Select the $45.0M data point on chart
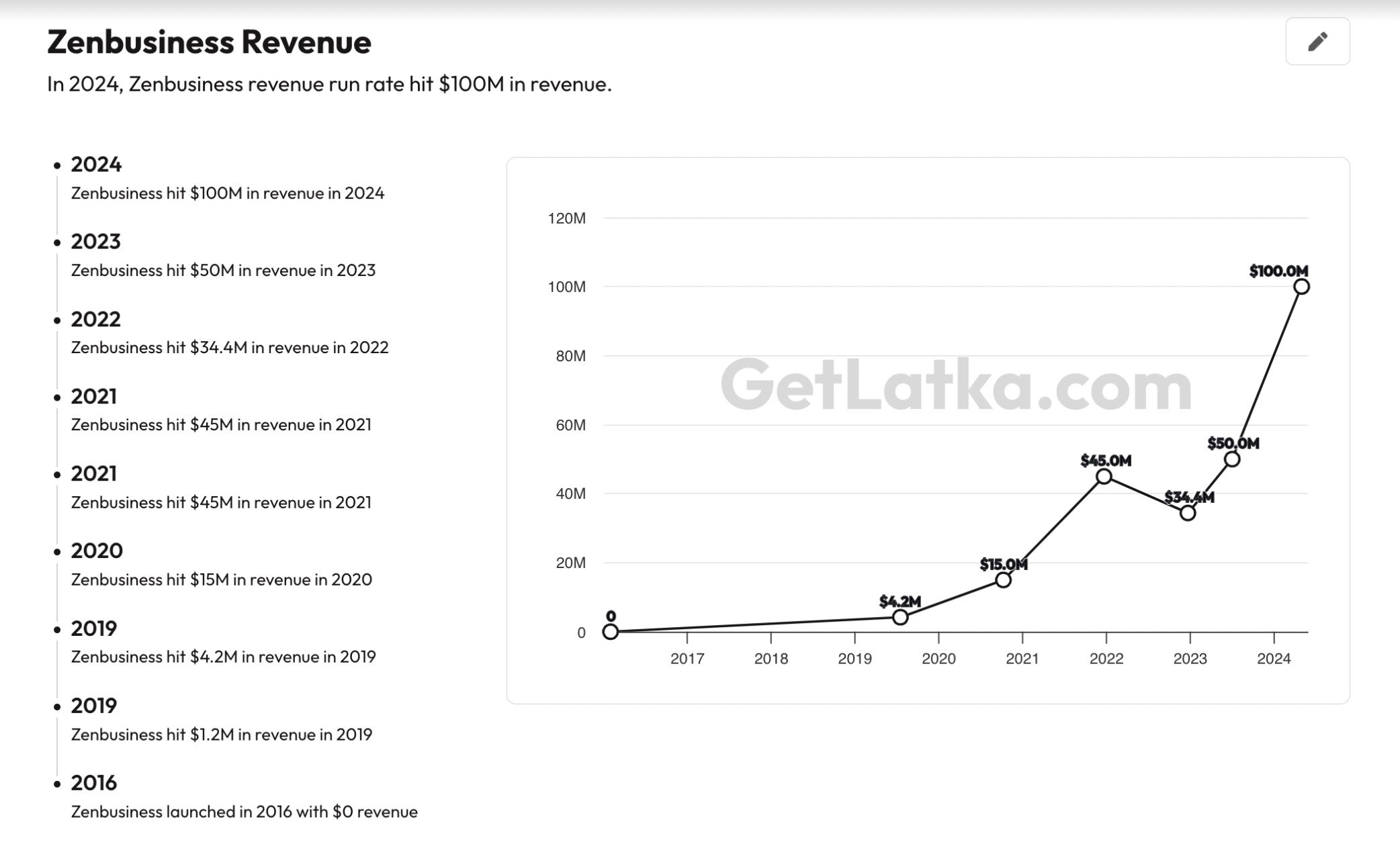 coord(1104,477)
